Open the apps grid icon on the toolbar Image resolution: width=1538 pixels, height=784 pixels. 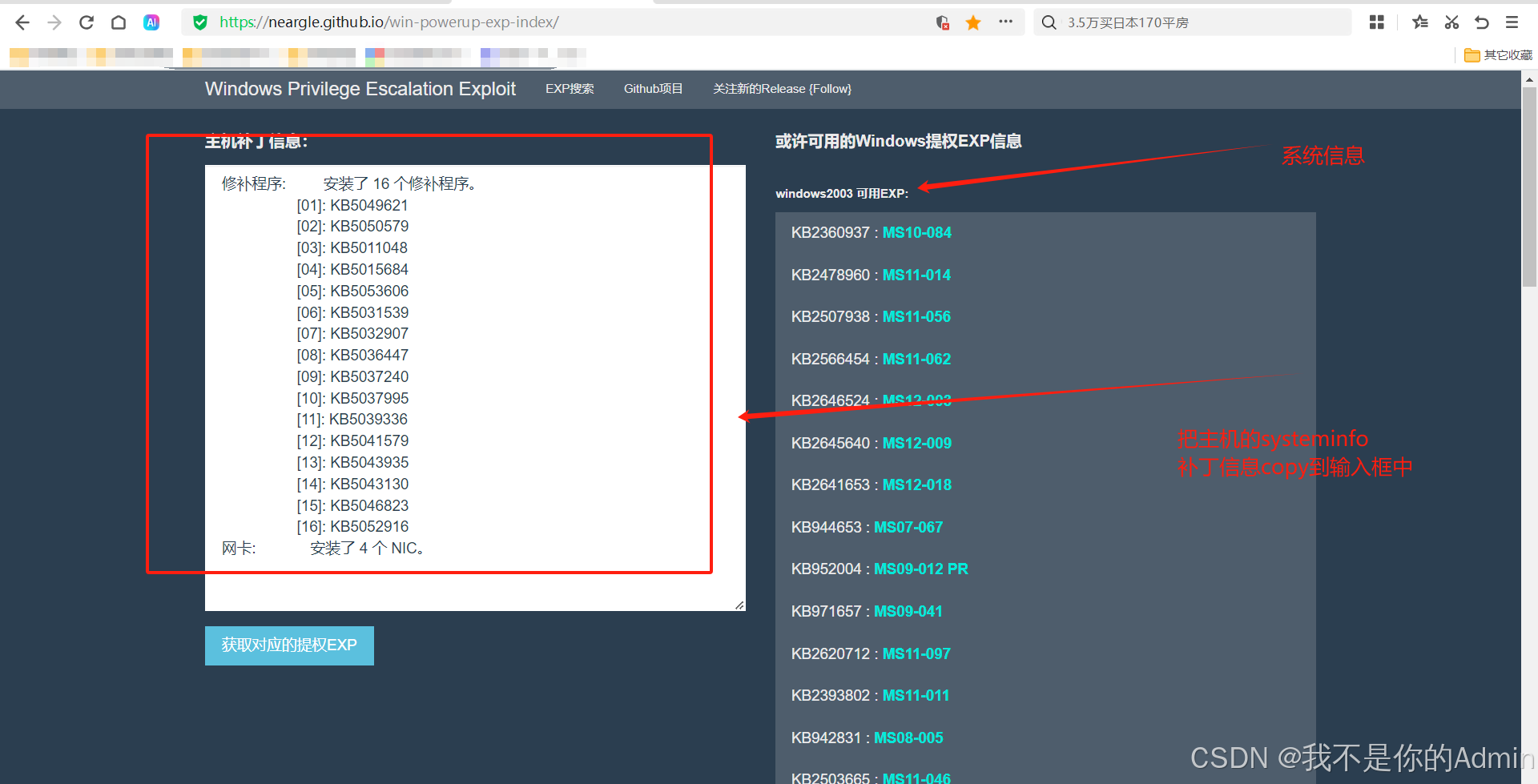pyautogui.click(x=1376, y=22)
